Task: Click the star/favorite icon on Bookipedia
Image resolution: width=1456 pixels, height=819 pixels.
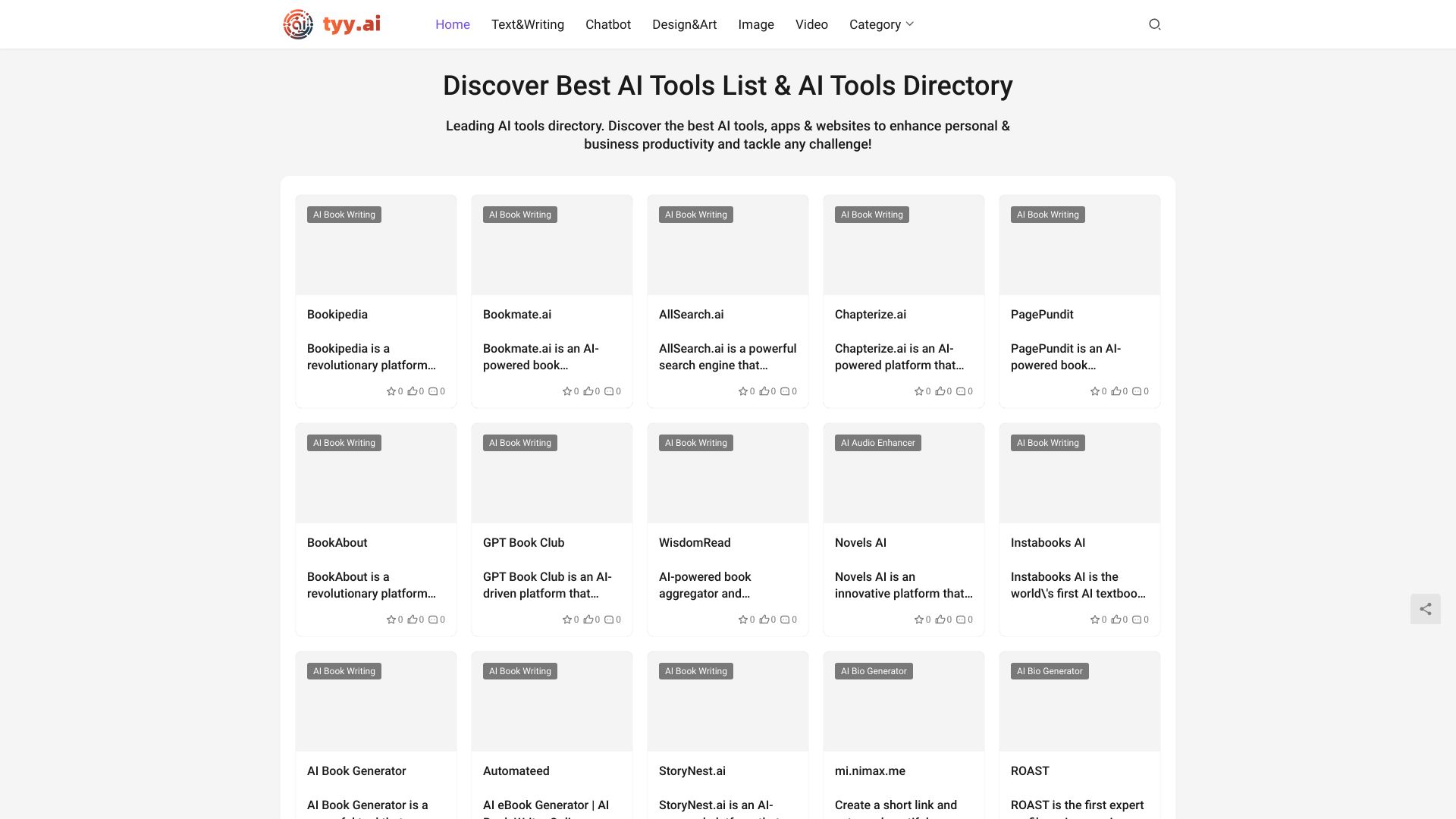Action: tap(391, 391)
